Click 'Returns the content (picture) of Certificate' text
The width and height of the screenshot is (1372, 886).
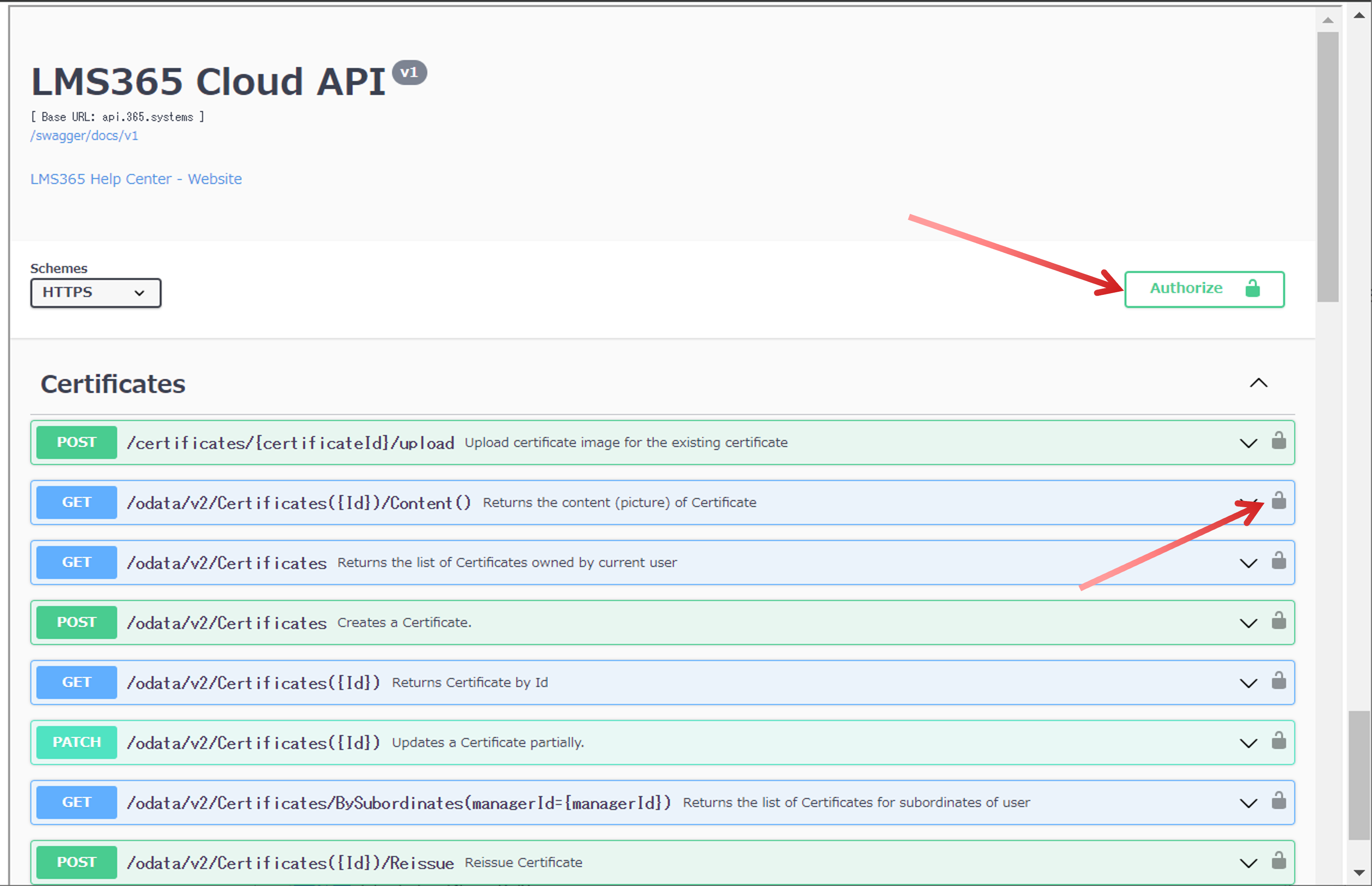(619, 502)
